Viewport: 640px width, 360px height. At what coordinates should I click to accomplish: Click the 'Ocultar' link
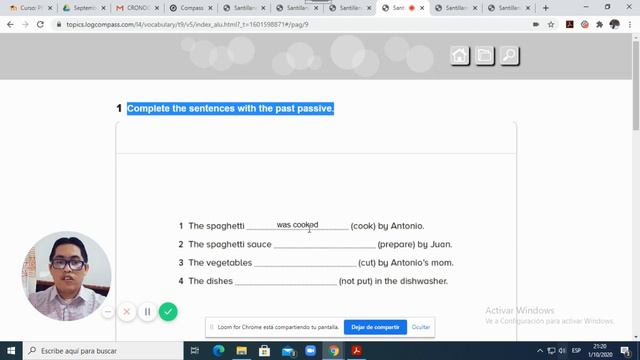coord(420,327)
